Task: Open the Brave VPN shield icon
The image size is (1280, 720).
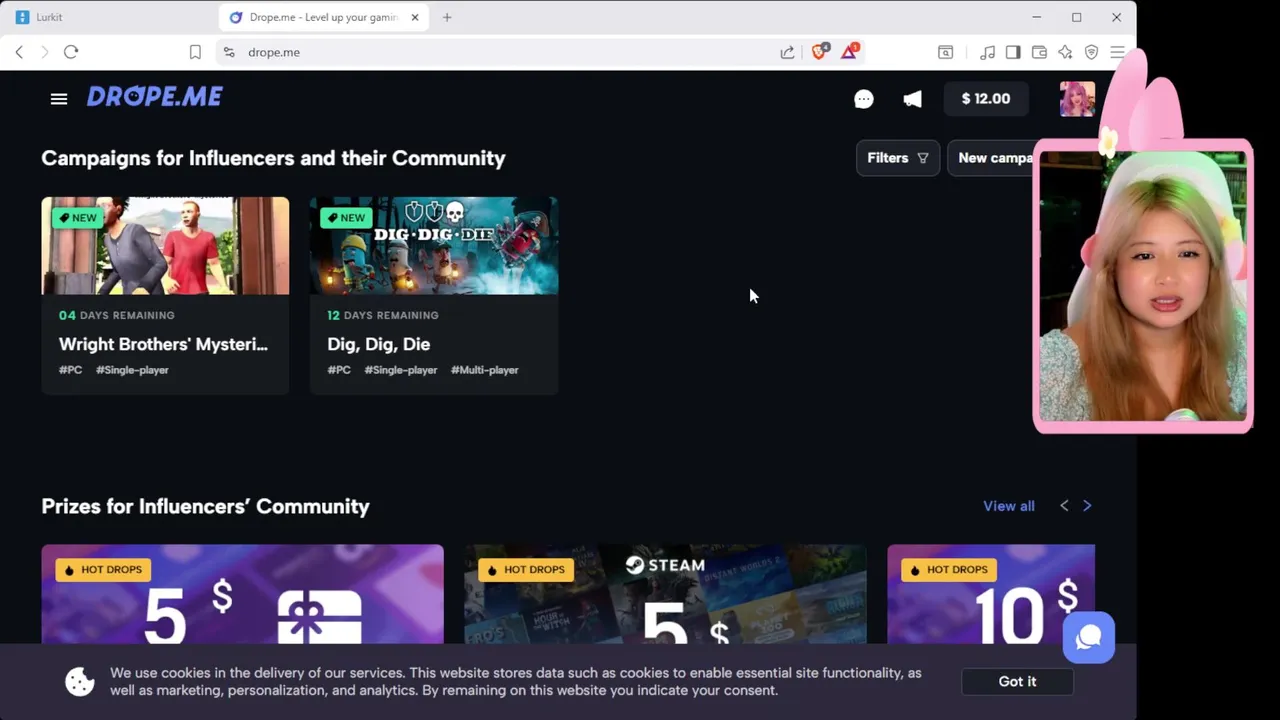Action: [x=1091, y=52]
